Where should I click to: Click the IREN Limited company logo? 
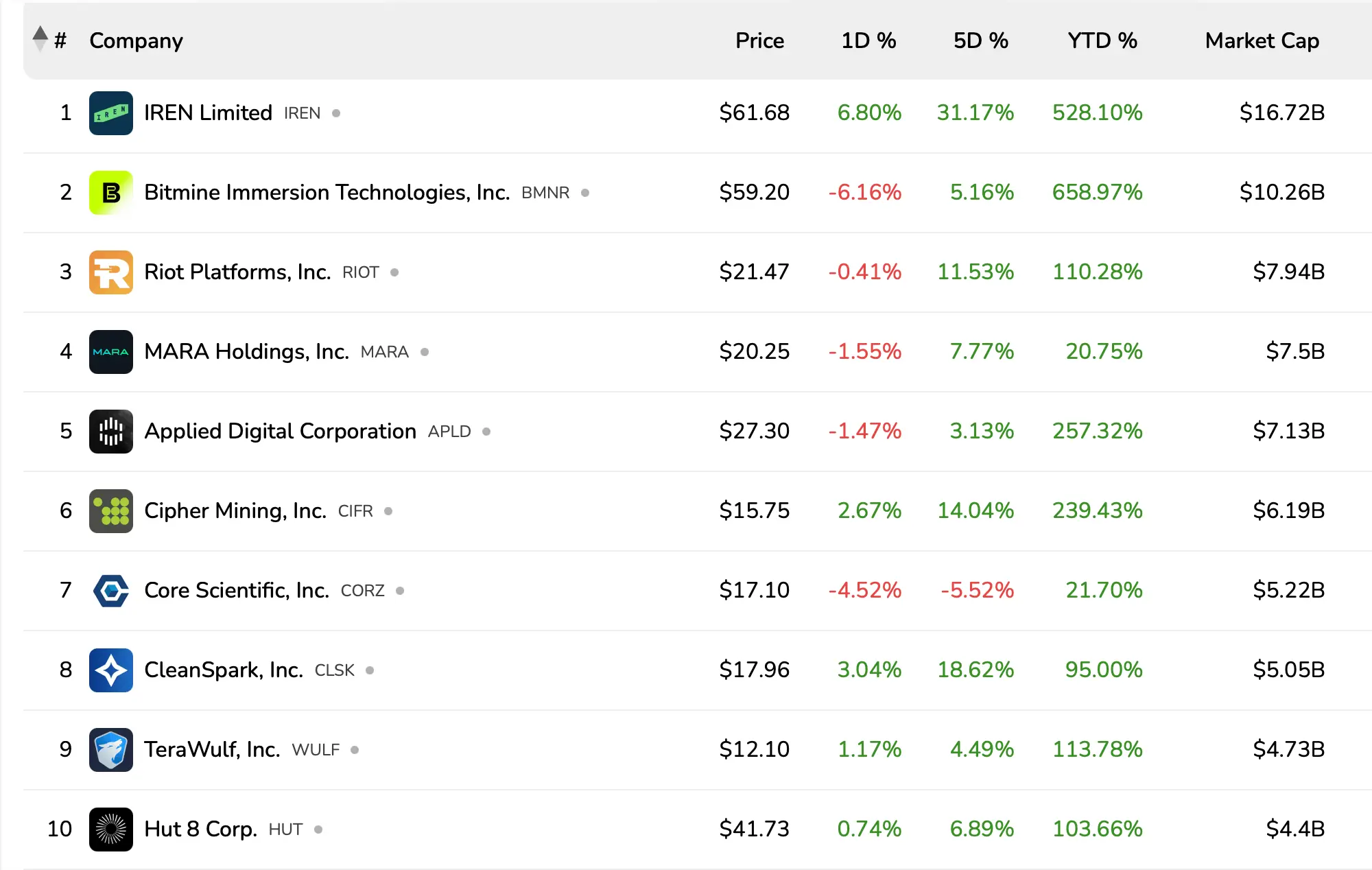tap(110, 113)
